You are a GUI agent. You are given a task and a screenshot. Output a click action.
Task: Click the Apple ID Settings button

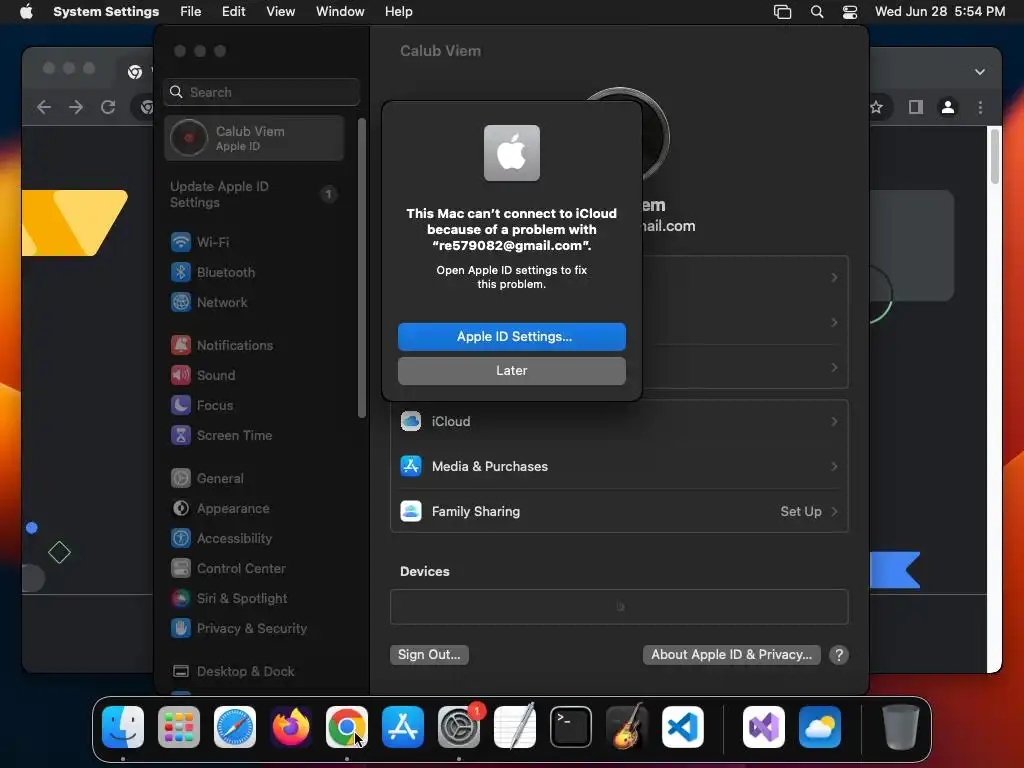pyautogui.click(x=511, y=337)
